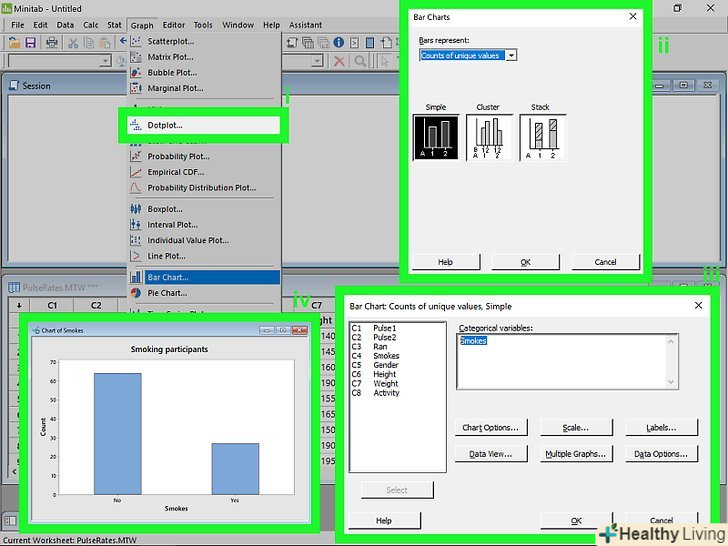The height and width of the screenshot is (546, 728).
Task: Click the blue info toolbar icon
Action: tap(339, 43)
